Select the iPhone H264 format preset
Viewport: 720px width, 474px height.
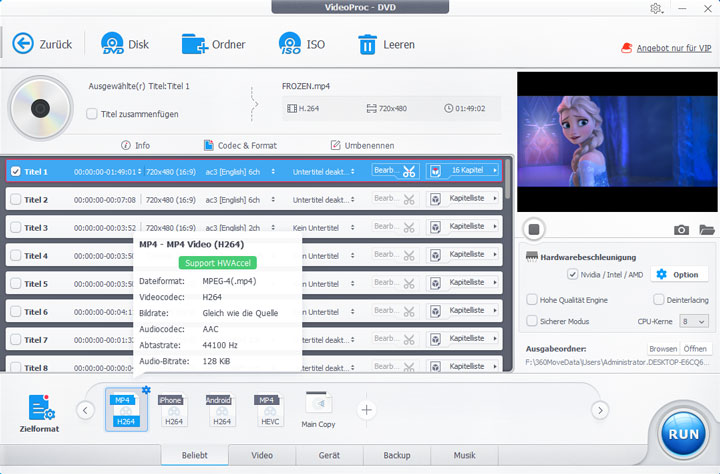174,410
